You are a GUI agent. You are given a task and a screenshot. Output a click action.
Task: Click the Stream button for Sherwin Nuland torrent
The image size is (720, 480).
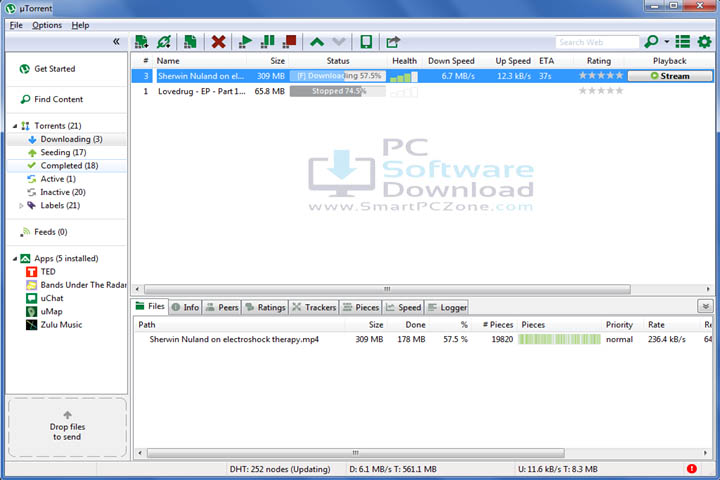(x=670, y=76)
